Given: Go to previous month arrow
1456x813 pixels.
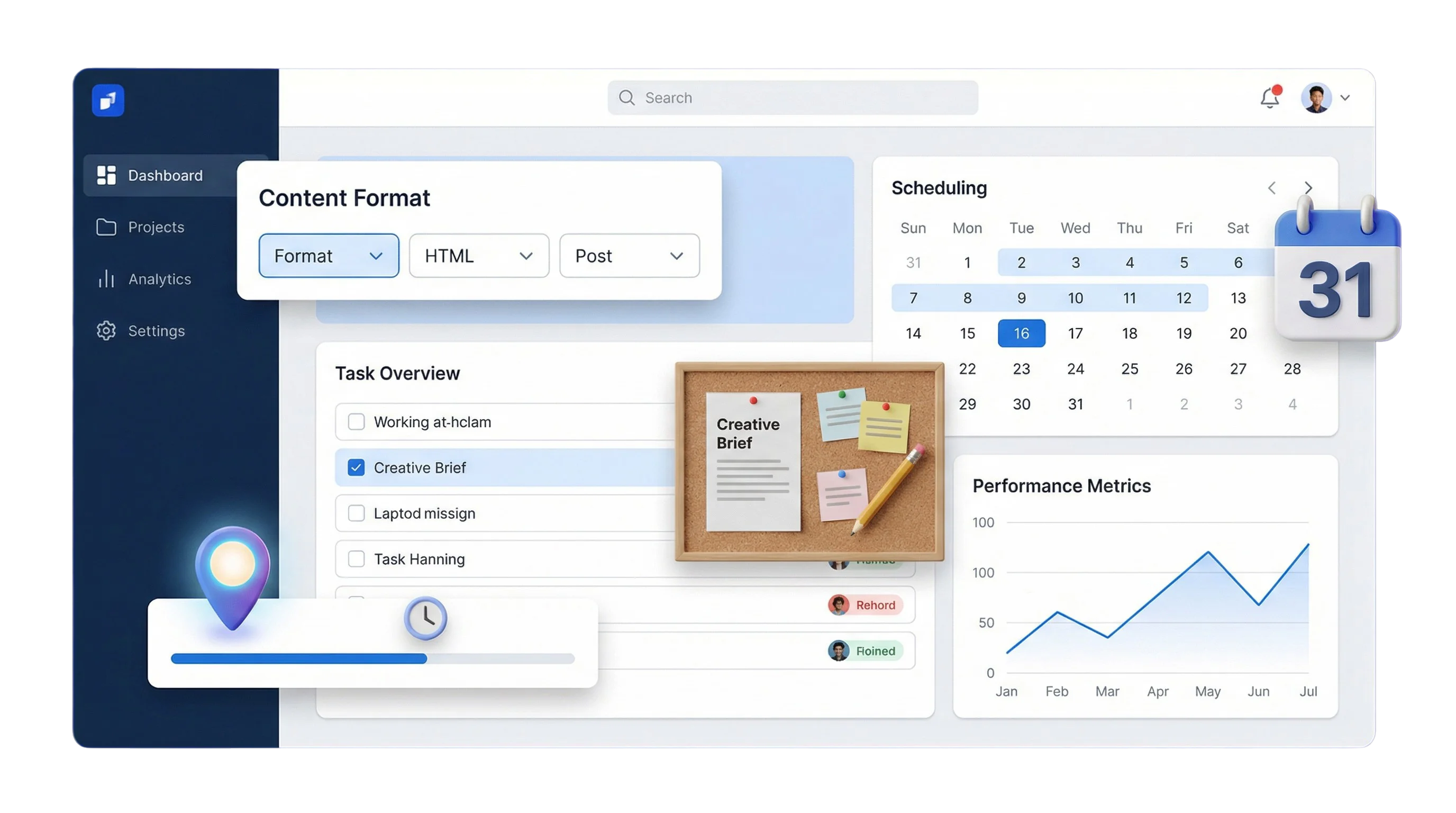Looking at the screenshot, I should point(1272,188).
